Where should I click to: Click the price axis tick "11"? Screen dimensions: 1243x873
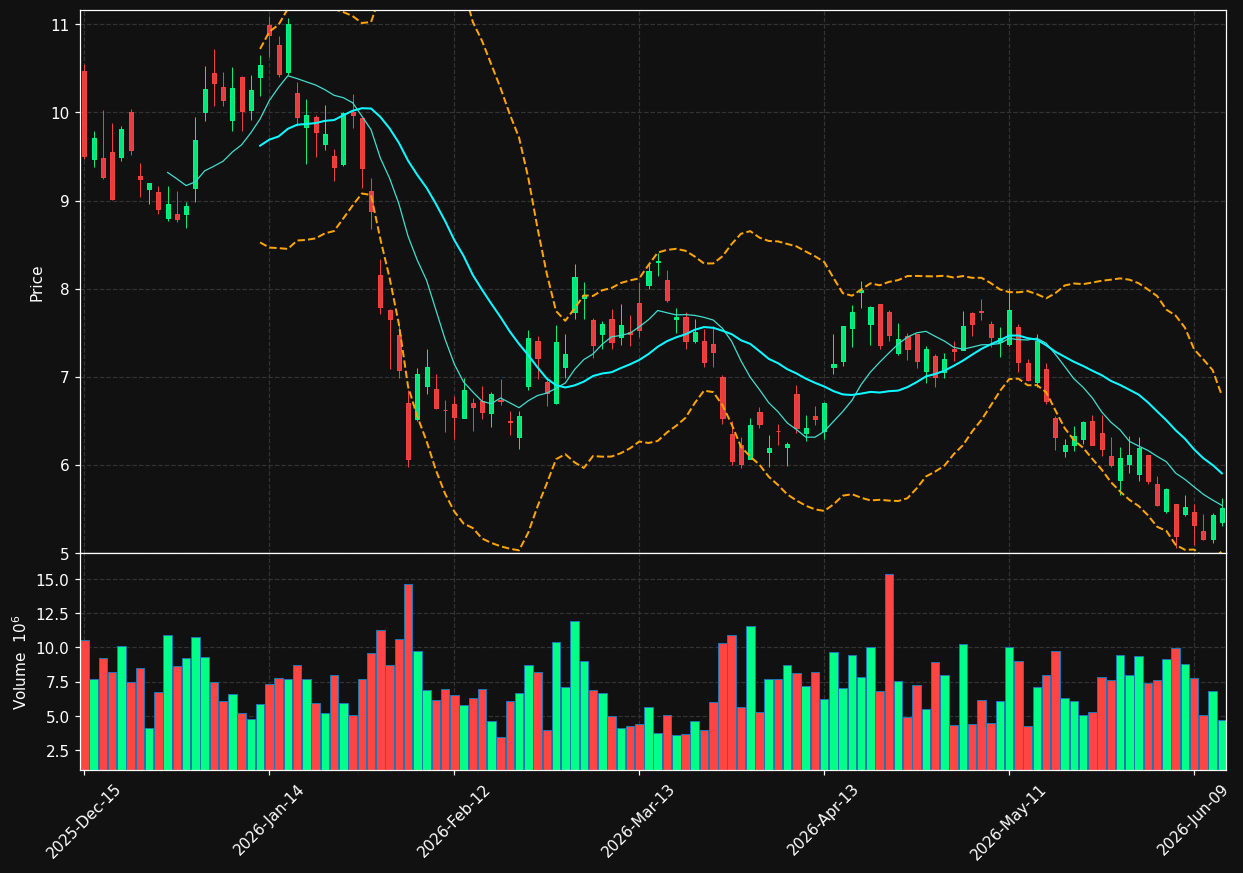(61, 25)
